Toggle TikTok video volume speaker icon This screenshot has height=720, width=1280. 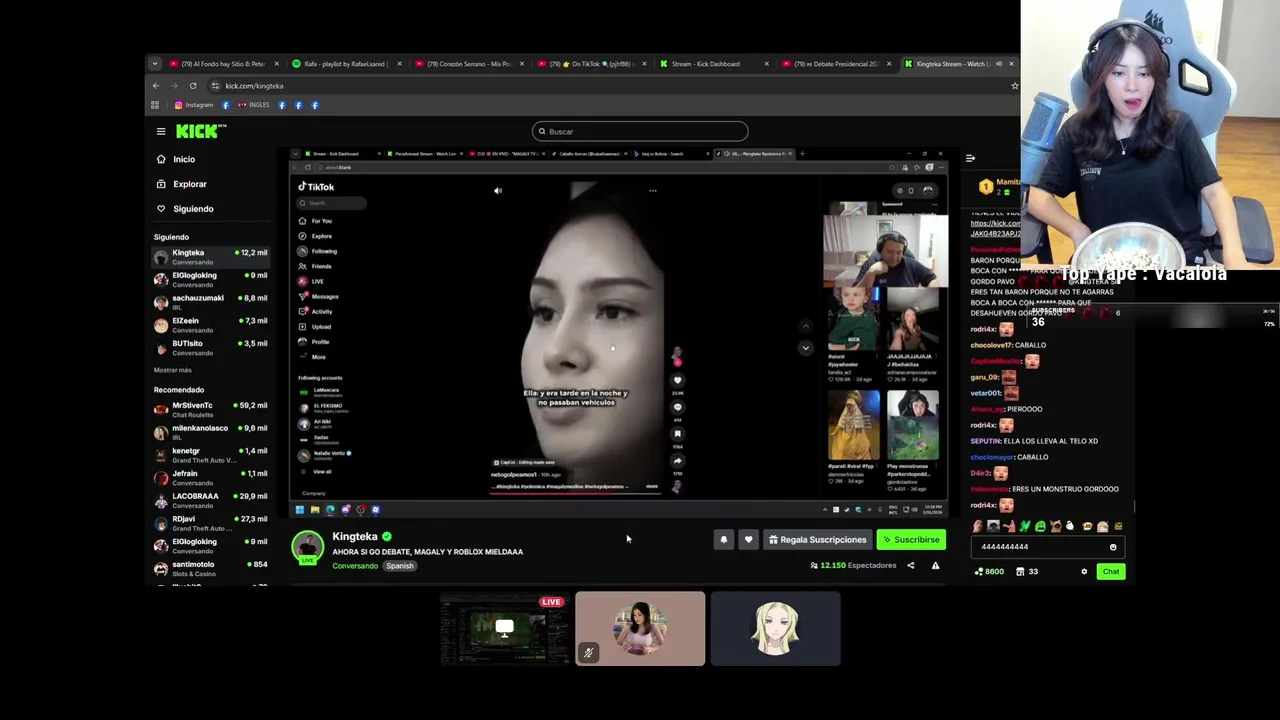point(498,190)
